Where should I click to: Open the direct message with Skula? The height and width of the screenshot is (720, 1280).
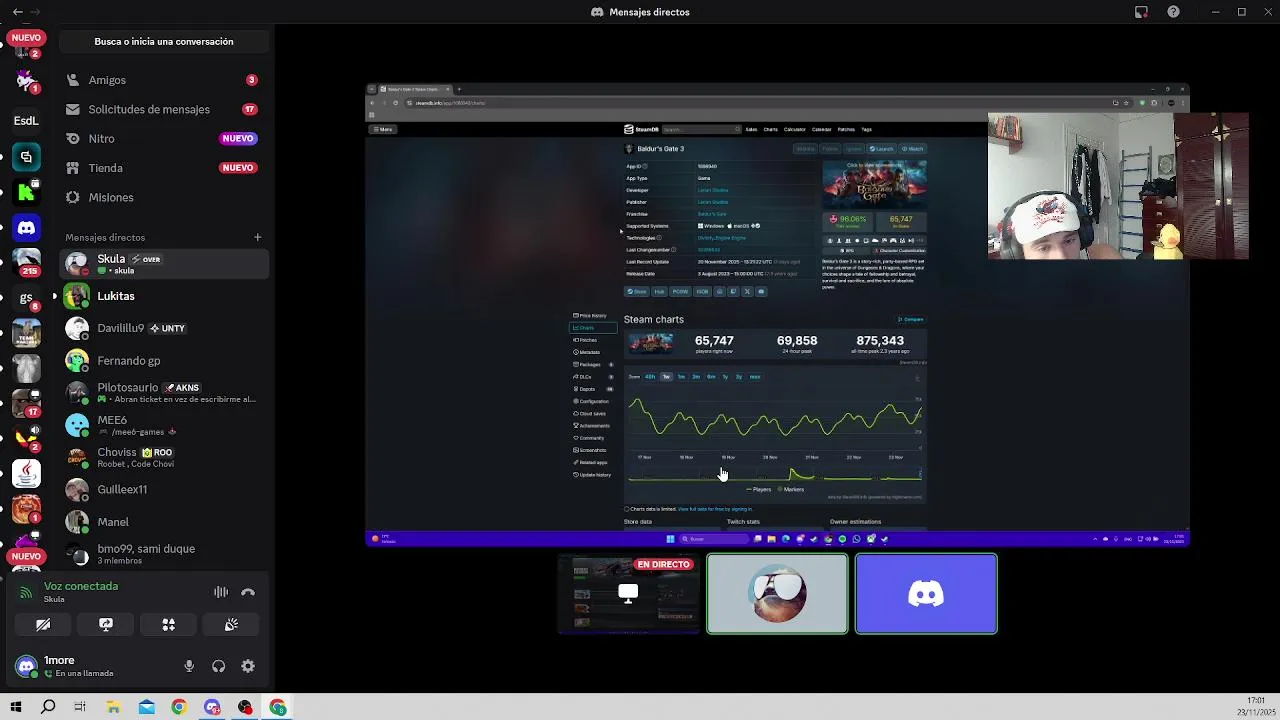click(164, 264)
